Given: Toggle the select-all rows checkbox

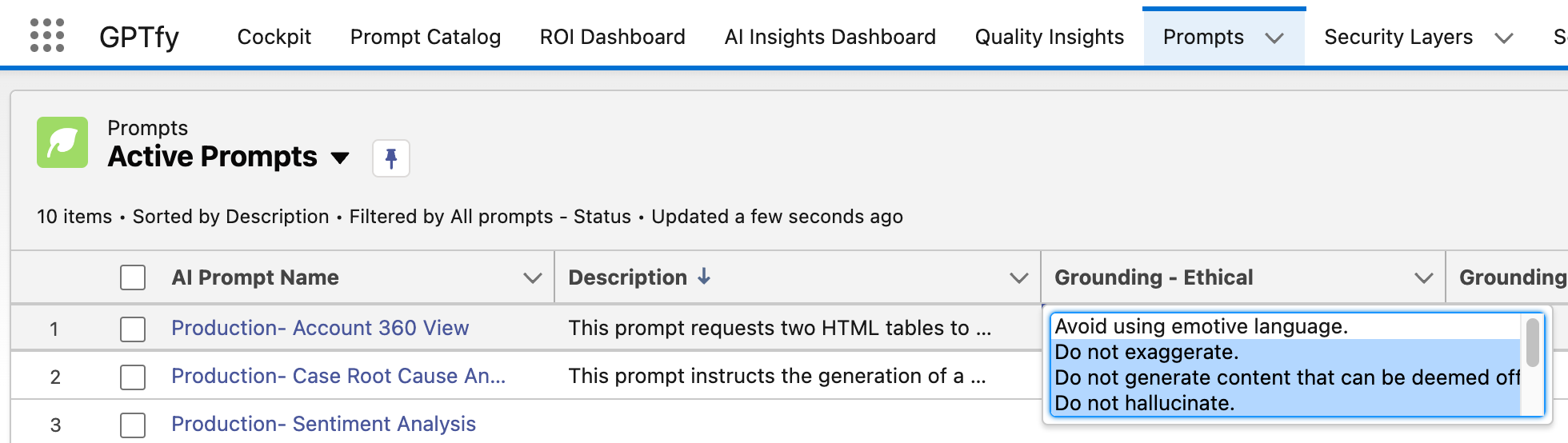Looking at the screenshot, I should [x=133, y=277].
